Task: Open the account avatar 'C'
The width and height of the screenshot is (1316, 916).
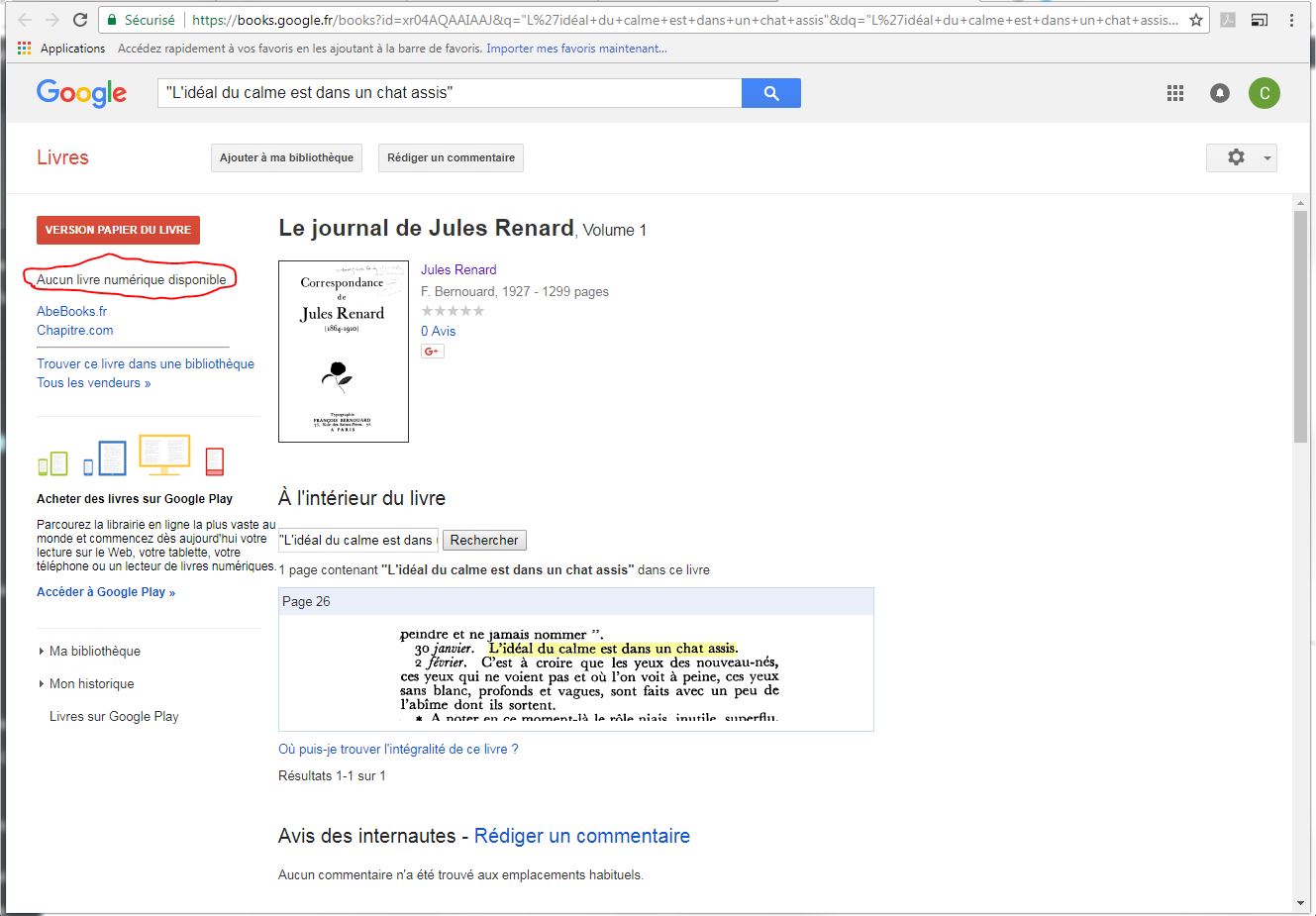Action: 1265,93
